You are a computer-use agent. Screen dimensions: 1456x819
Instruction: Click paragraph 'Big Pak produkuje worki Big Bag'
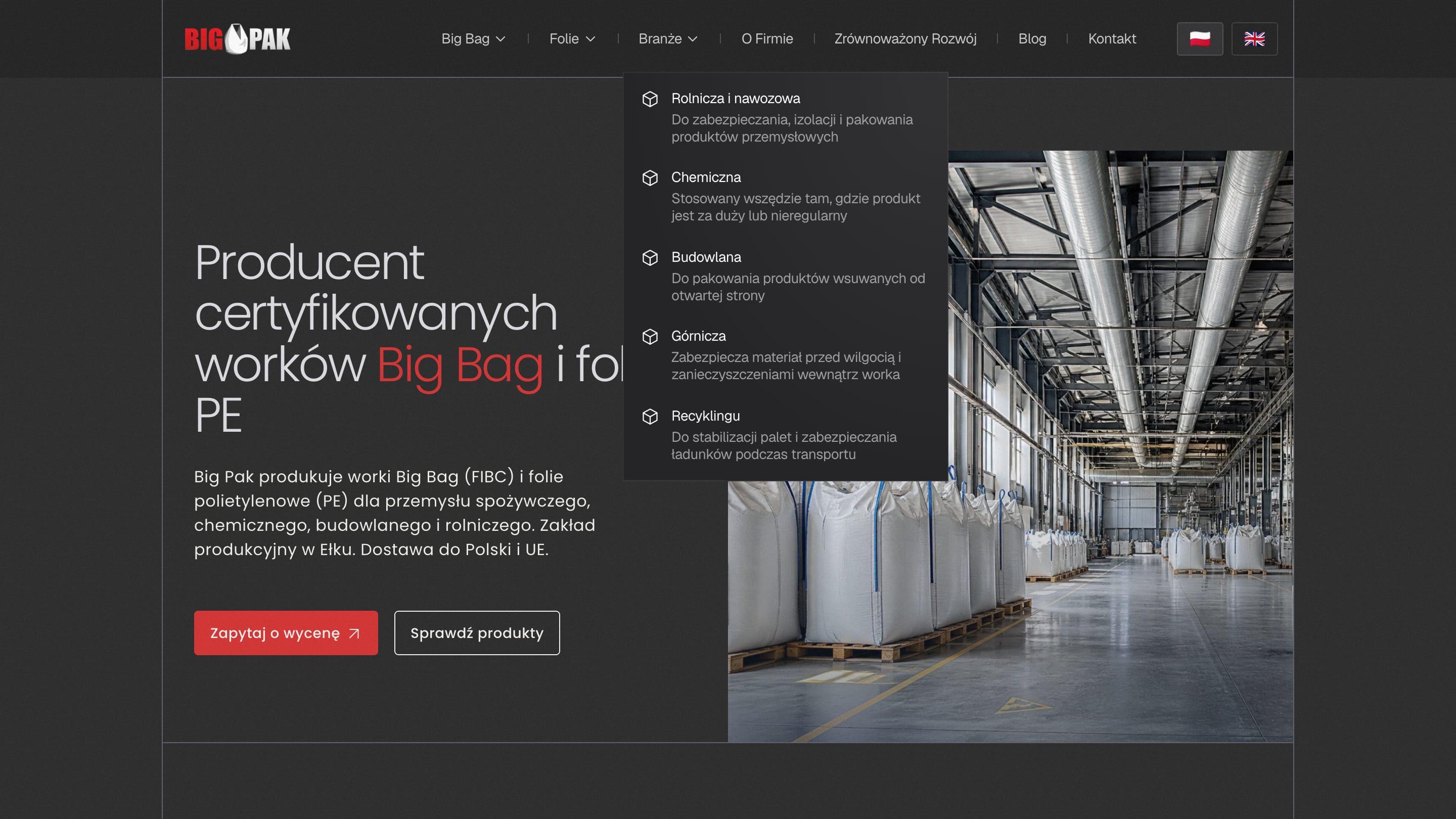pyautogui.click(x=394, y=513)
